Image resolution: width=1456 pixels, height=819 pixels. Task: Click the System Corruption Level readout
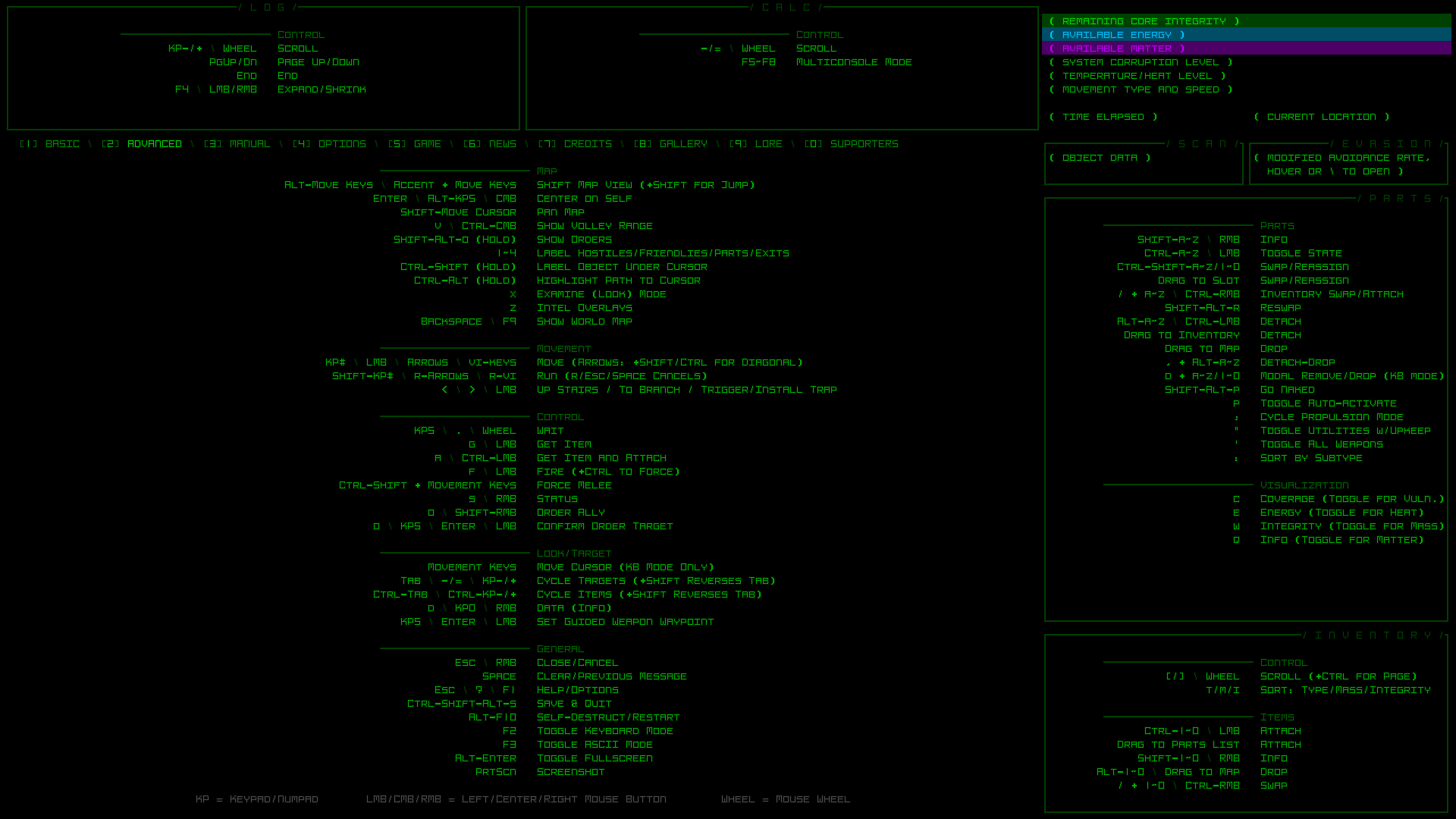point(1141,62)
